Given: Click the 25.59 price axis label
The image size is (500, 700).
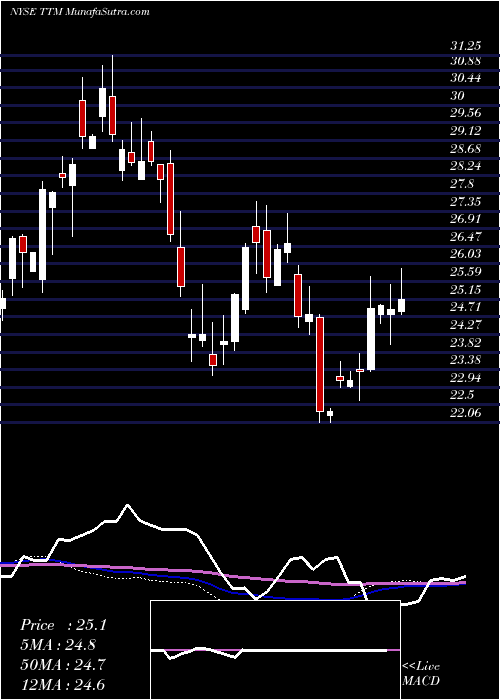Looking at the screenshot, I should click(x=465, y=272).
